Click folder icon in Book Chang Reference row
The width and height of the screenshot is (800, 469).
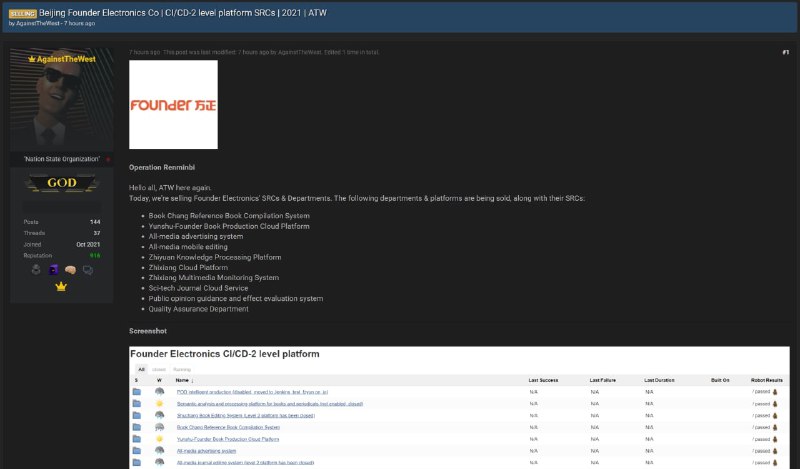click(x=137, y=427)
